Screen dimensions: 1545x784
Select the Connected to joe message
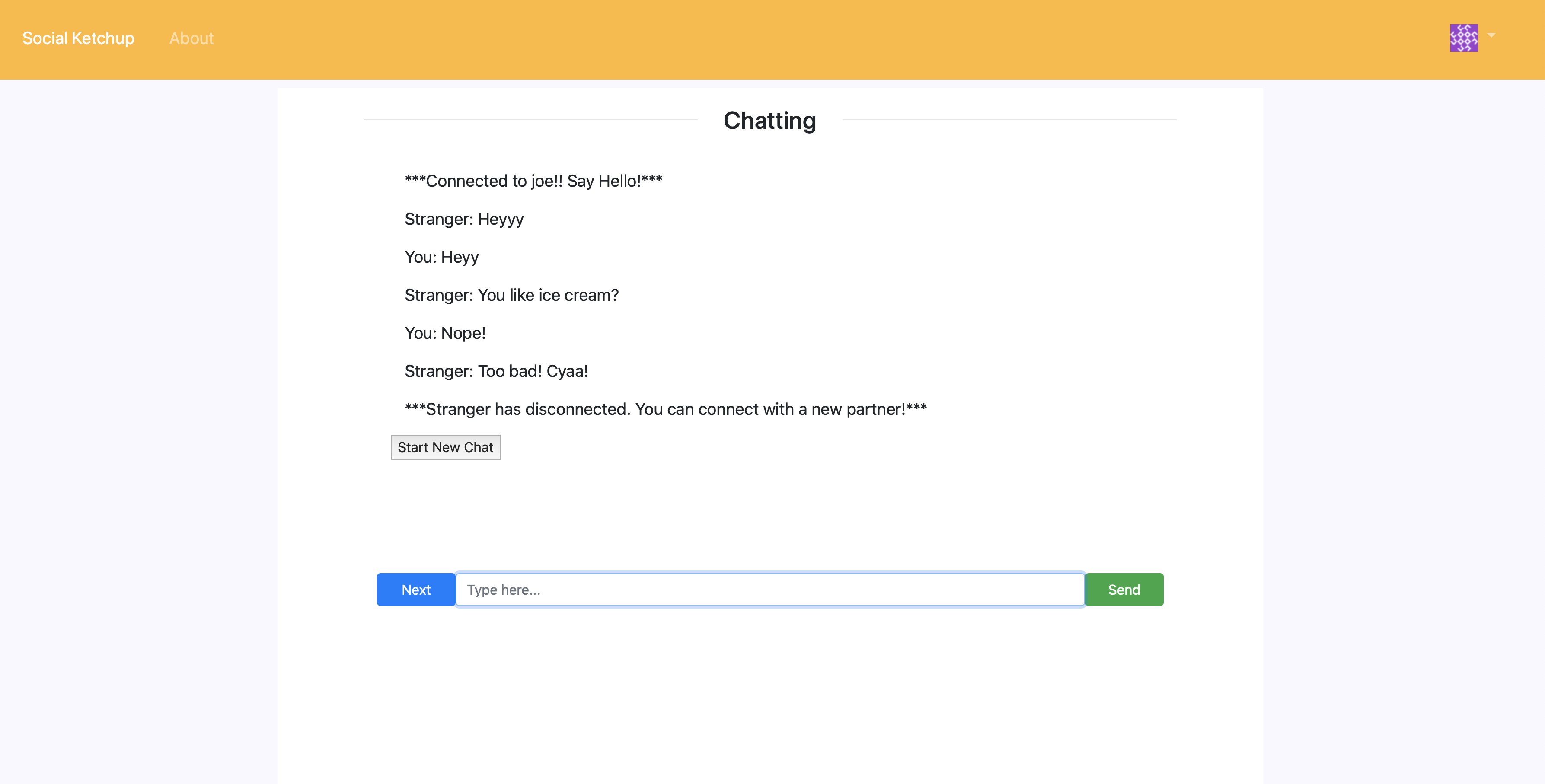click(533, 181)
